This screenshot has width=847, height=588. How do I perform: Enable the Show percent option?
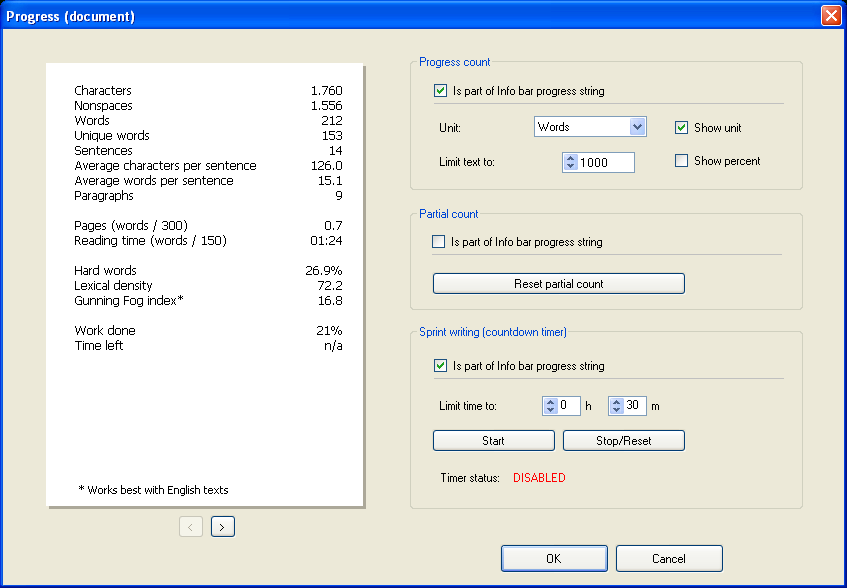[681, 160]
